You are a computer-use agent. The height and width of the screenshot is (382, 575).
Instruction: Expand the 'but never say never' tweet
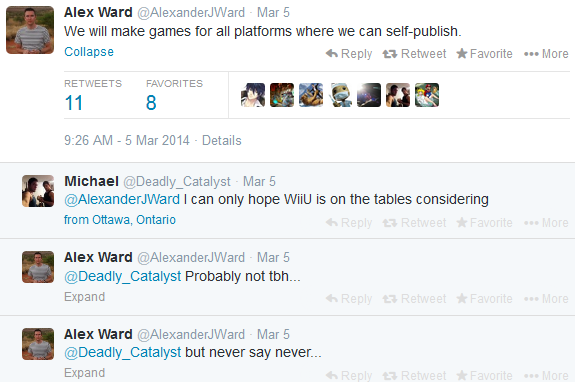coord(84,372)
